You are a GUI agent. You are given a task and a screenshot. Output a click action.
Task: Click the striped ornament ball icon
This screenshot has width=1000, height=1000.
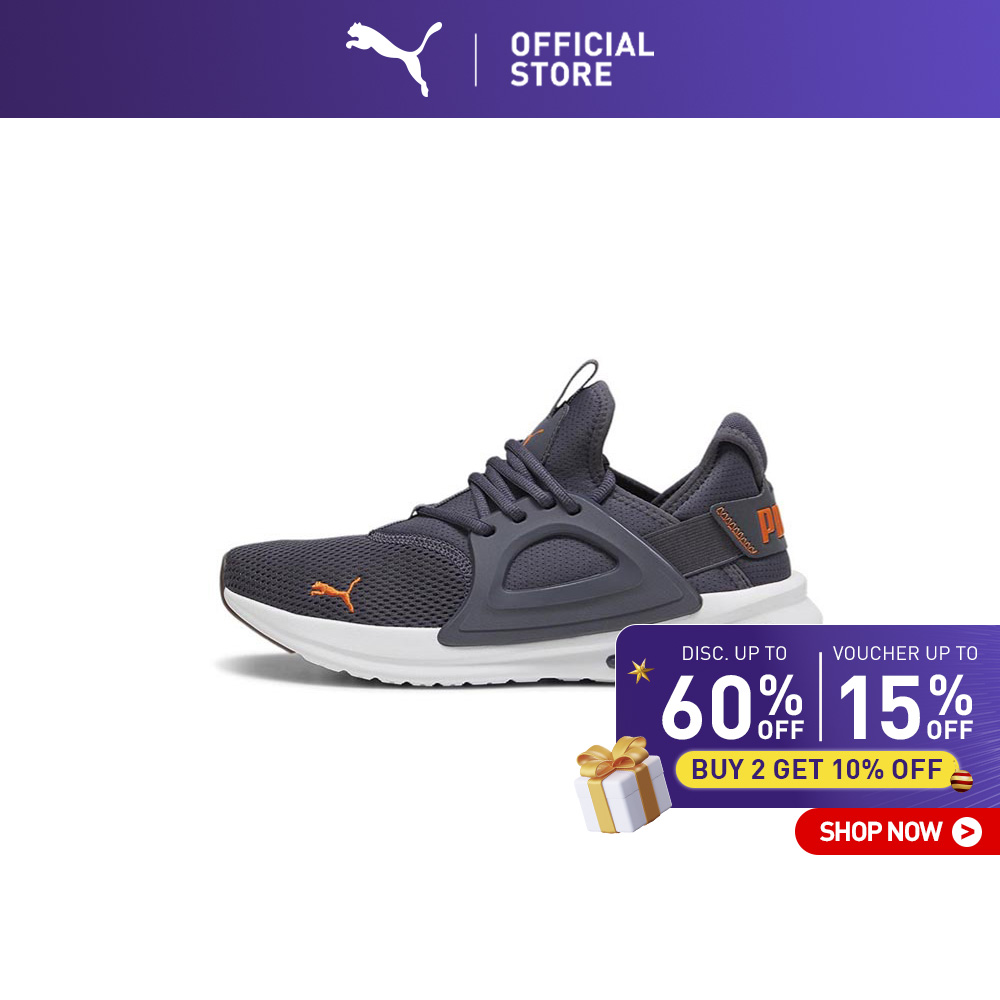962,781
